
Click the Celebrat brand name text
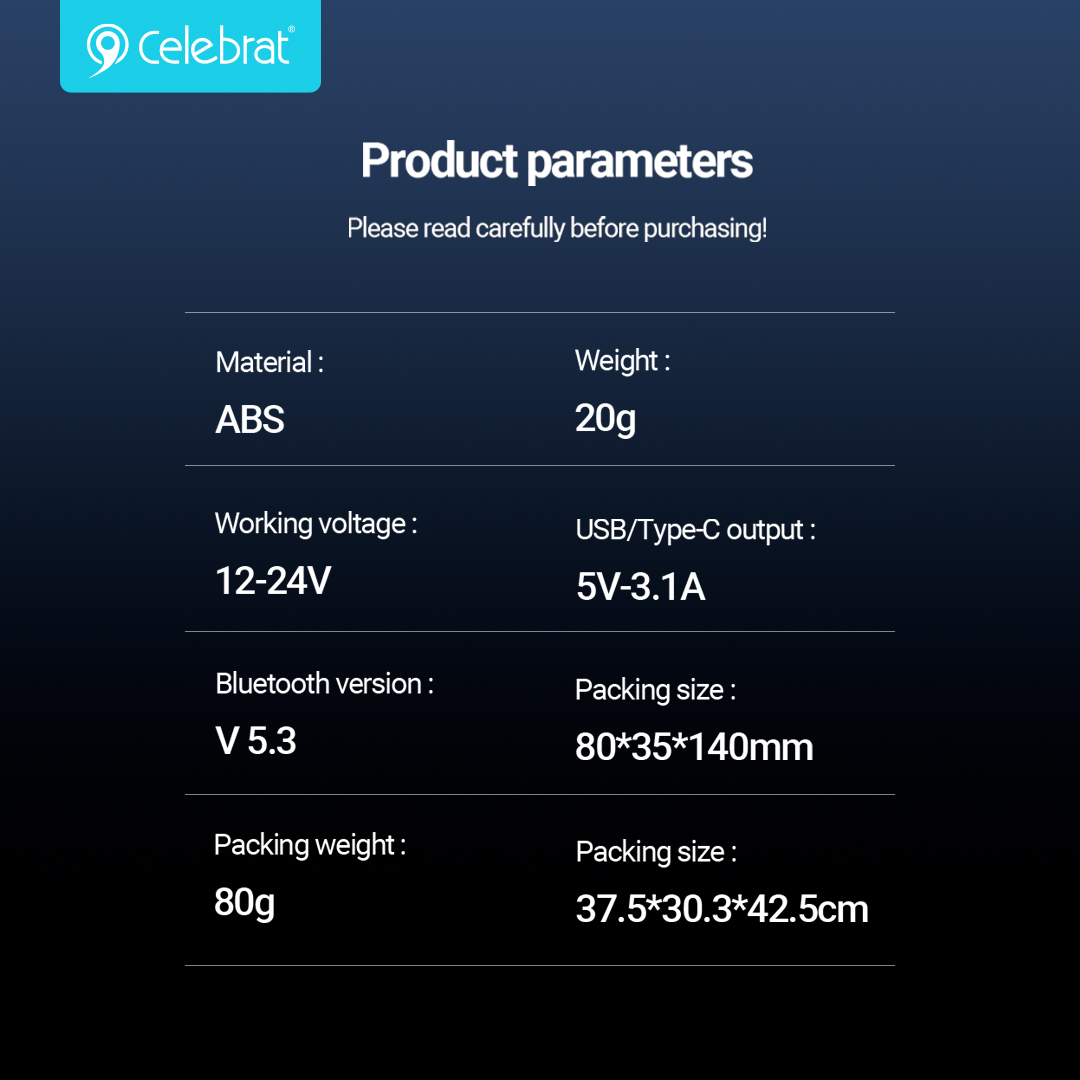[x=216, y=47]
